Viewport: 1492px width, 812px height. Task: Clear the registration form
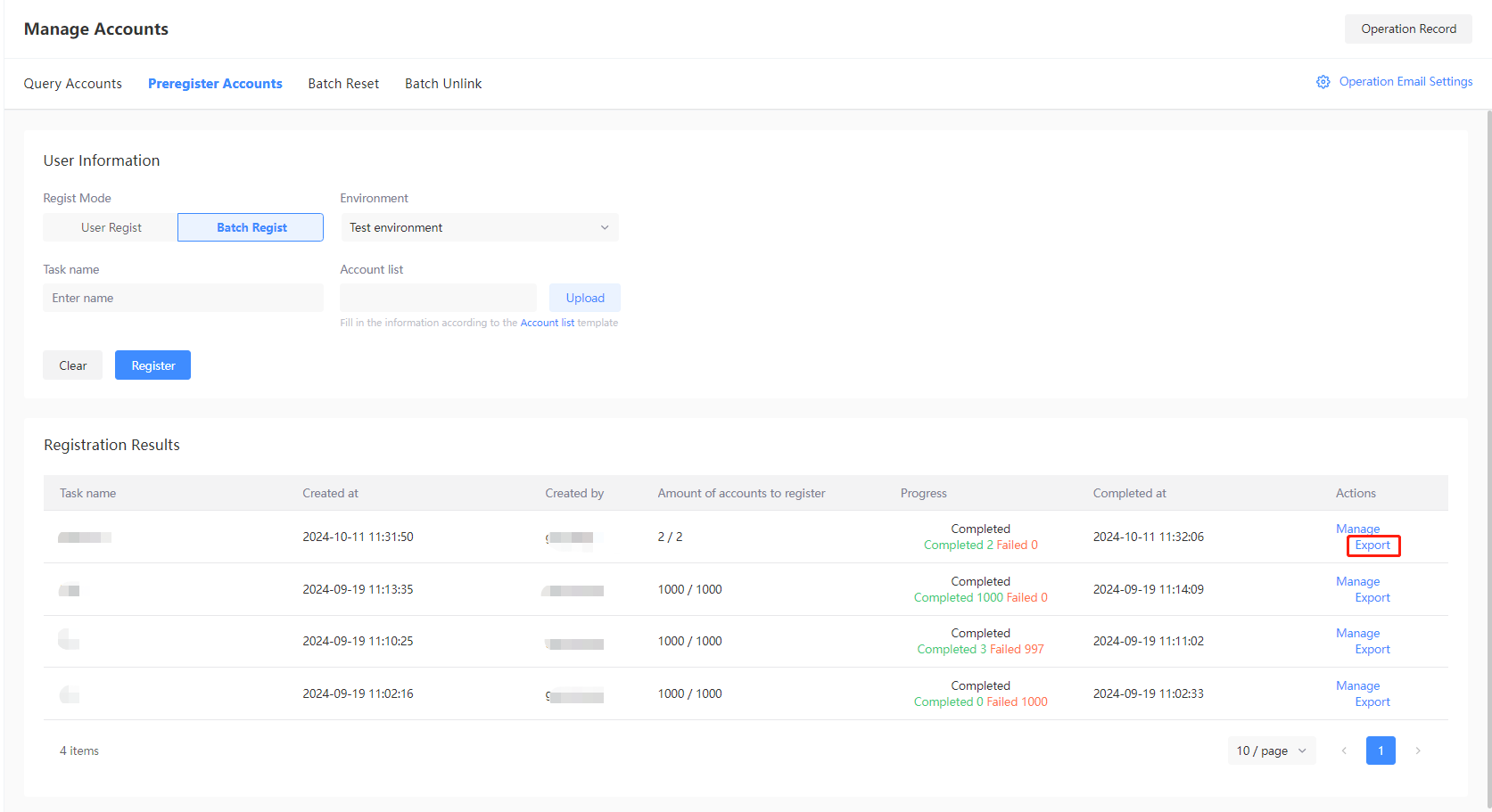[x=72, y=365]
